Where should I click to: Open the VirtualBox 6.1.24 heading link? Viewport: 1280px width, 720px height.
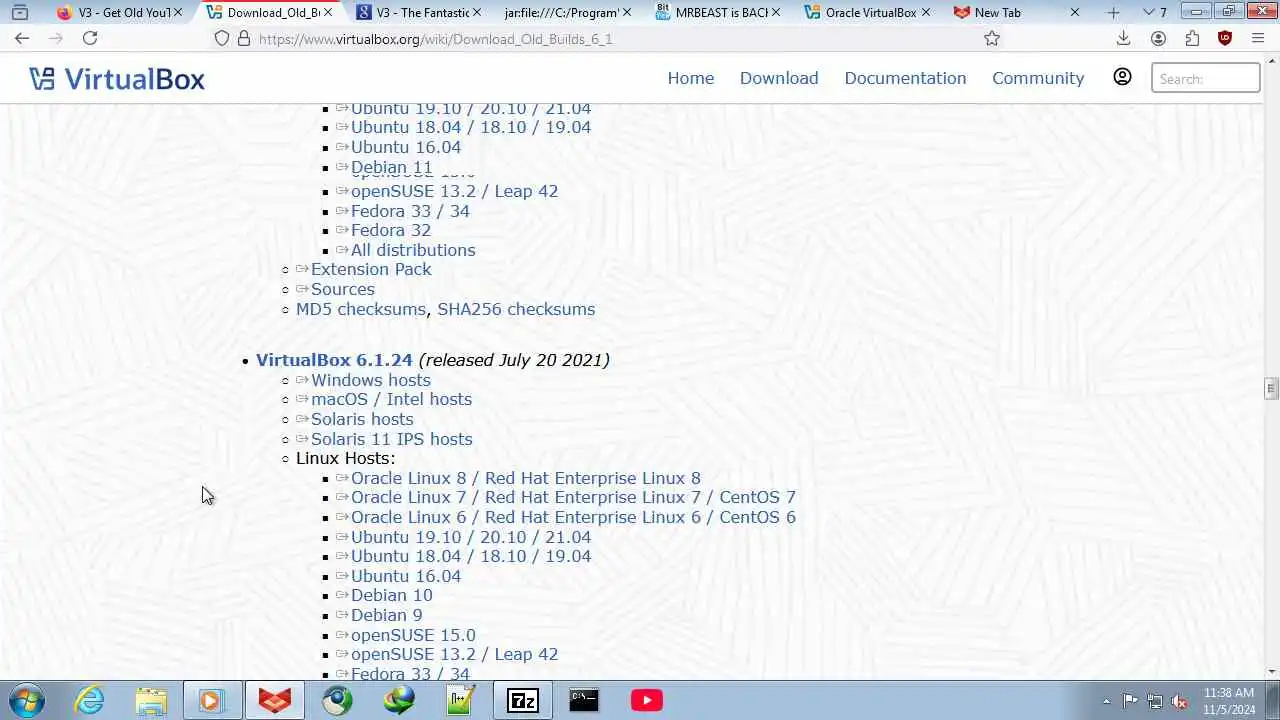[334, 360]
